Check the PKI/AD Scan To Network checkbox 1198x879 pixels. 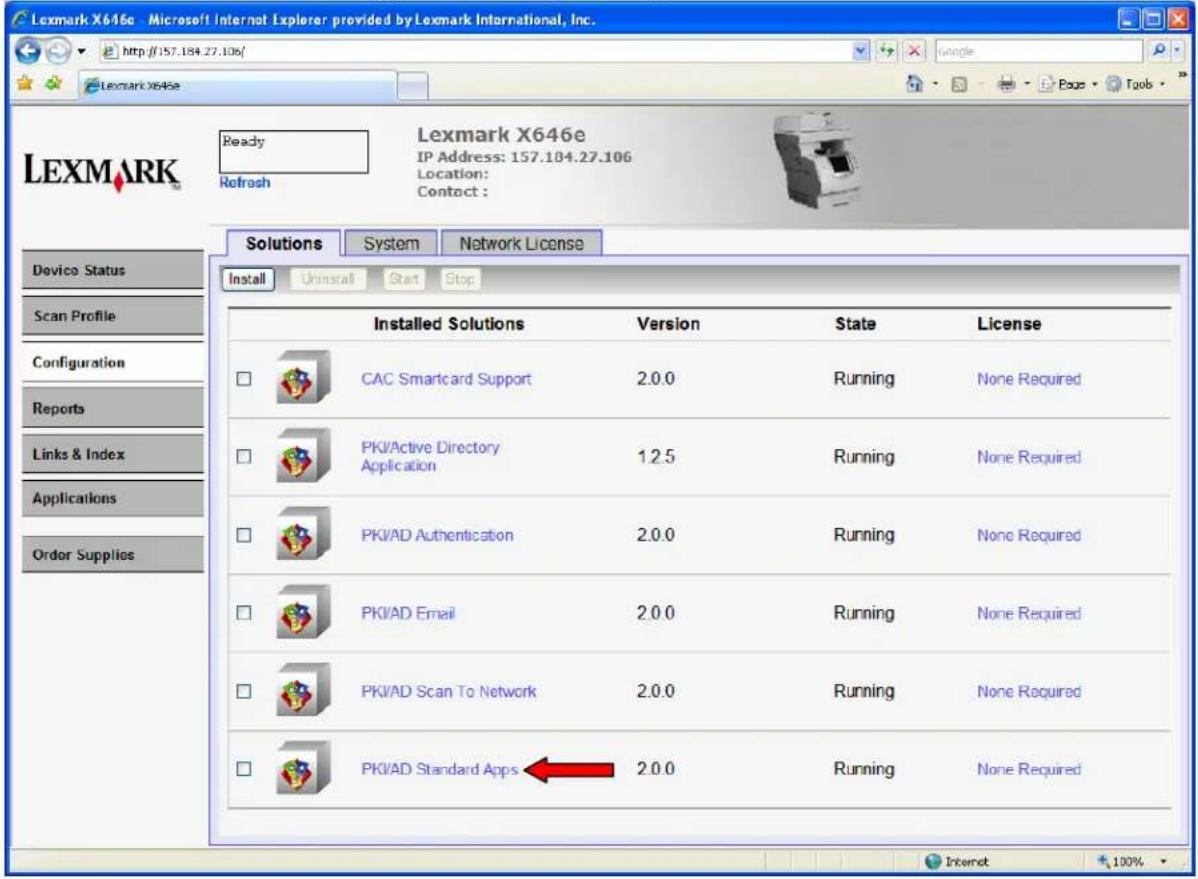click(244, 691)
